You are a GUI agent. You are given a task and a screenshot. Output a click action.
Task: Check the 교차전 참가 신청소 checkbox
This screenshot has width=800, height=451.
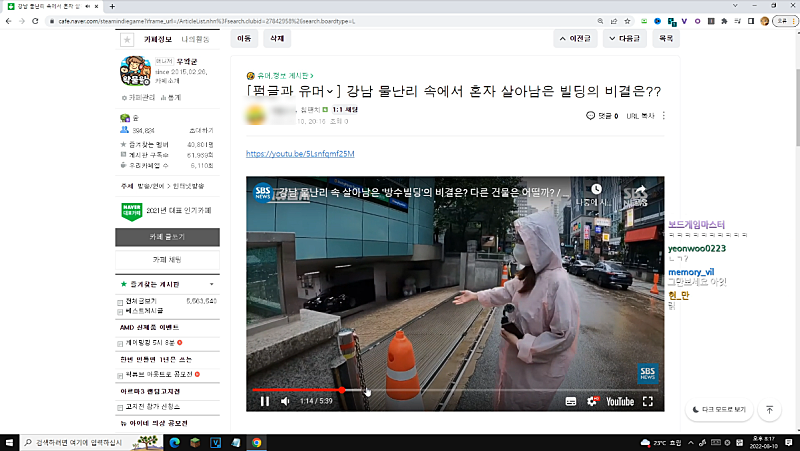click(x=122, y=407)
